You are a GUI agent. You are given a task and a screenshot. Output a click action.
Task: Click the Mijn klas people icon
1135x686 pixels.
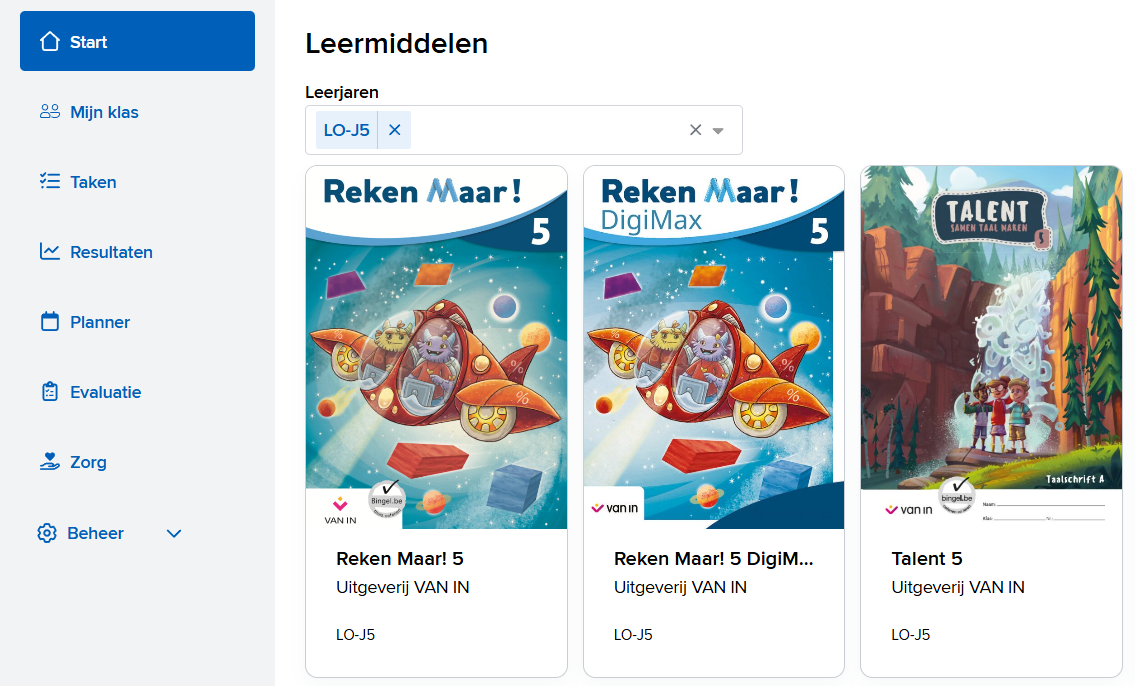(x=50, y=112)
